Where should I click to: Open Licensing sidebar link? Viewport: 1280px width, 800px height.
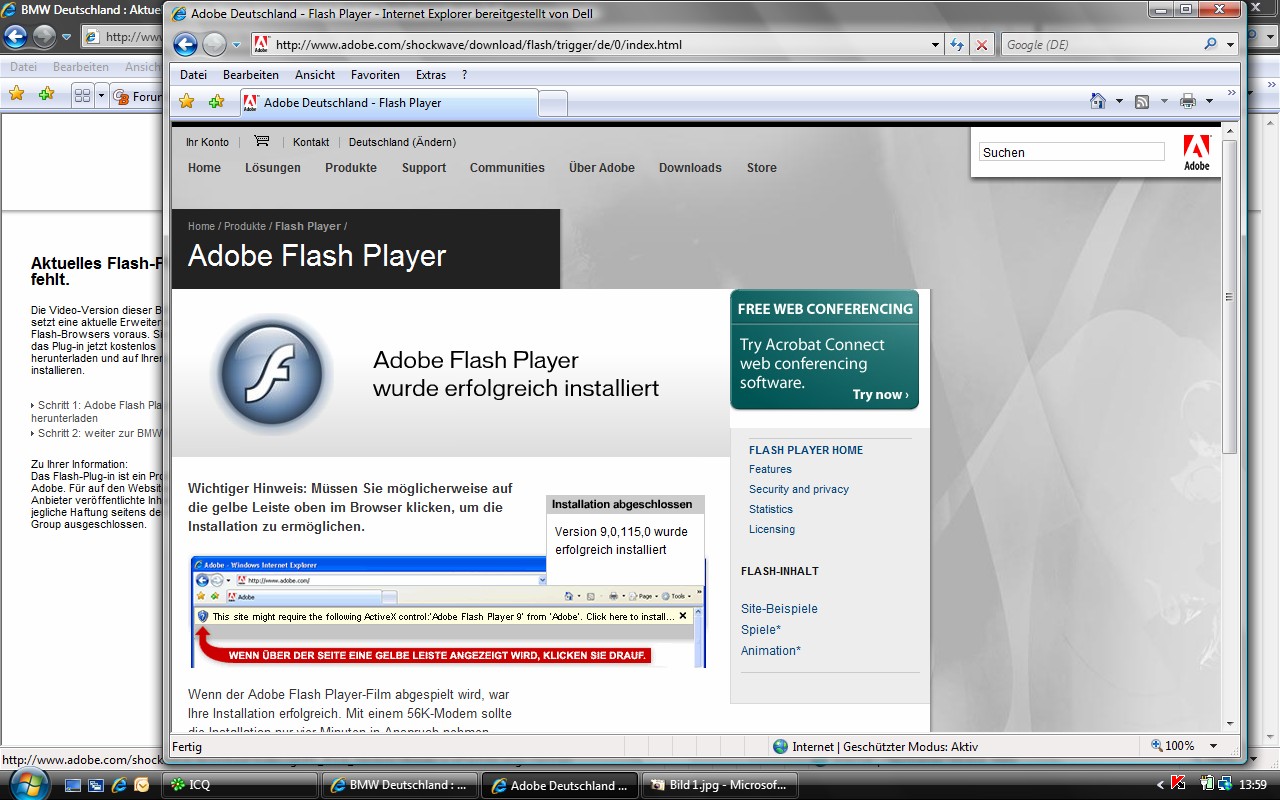(x=772, y=529)
